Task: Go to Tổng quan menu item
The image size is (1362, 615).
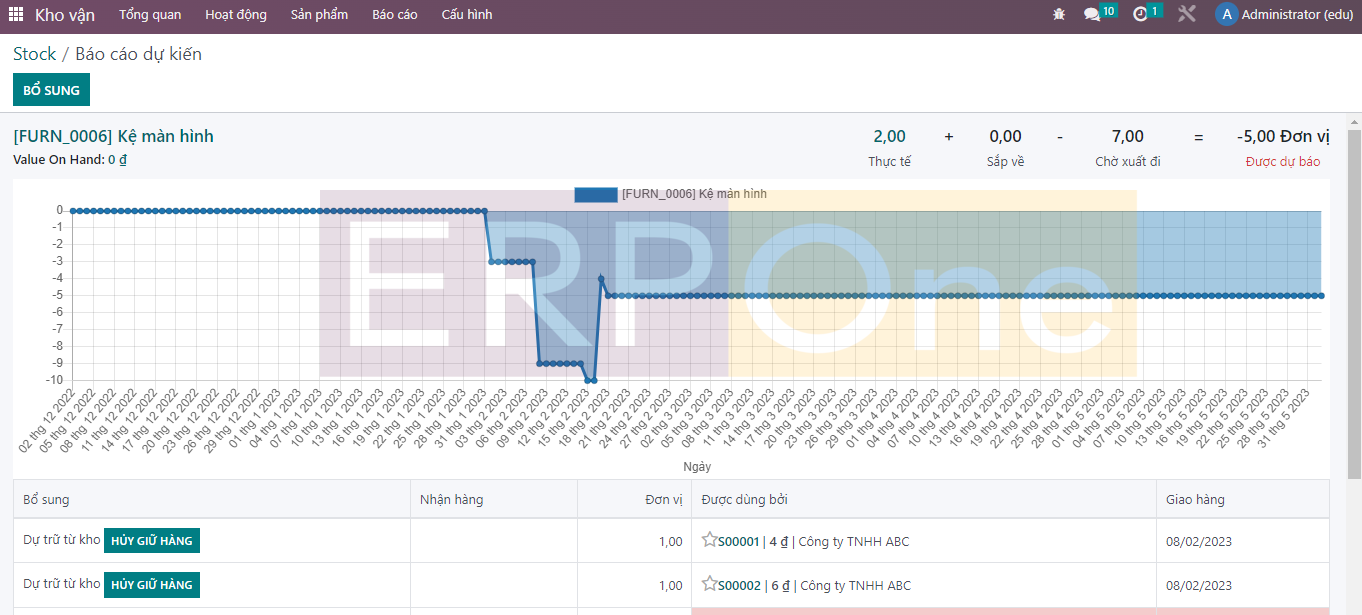Action: click(x=150, y=15)
